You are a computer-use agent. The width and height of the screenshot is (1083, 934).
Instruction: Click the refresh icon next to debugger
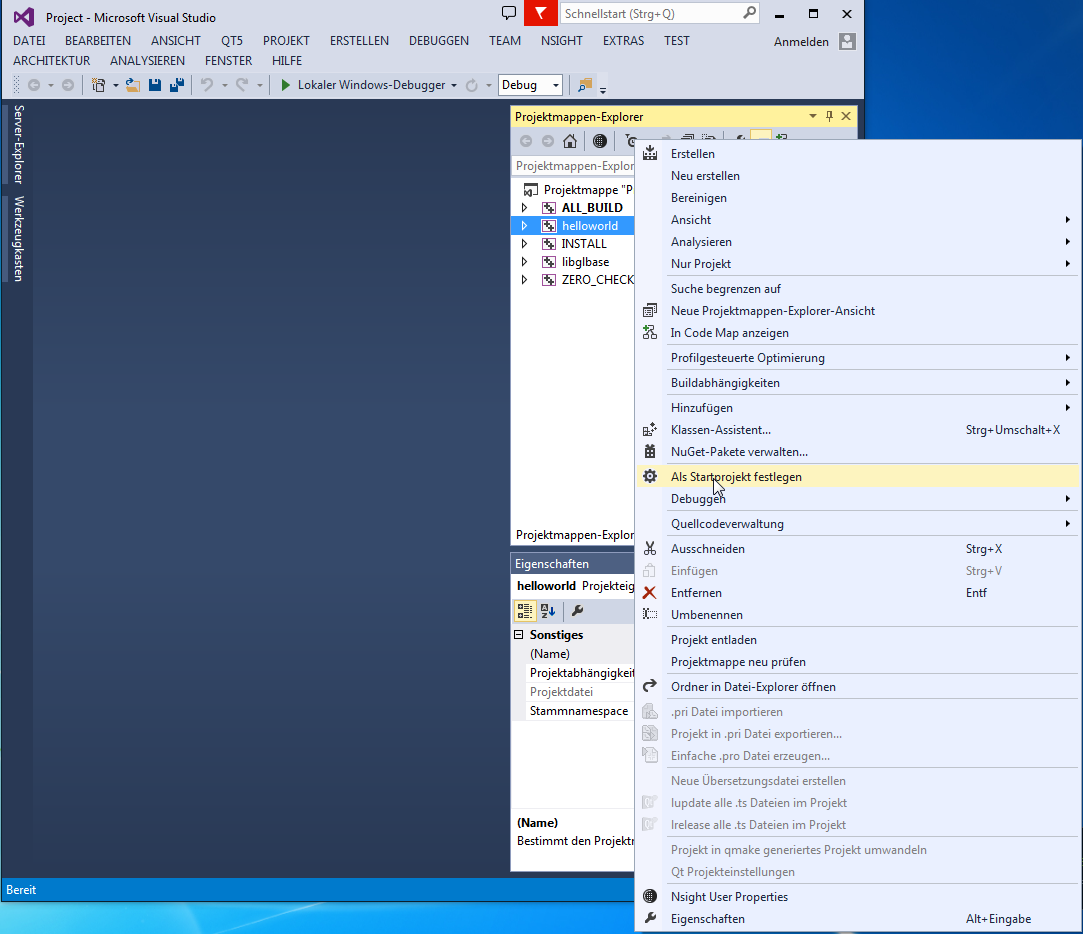(x=472, y=85)
